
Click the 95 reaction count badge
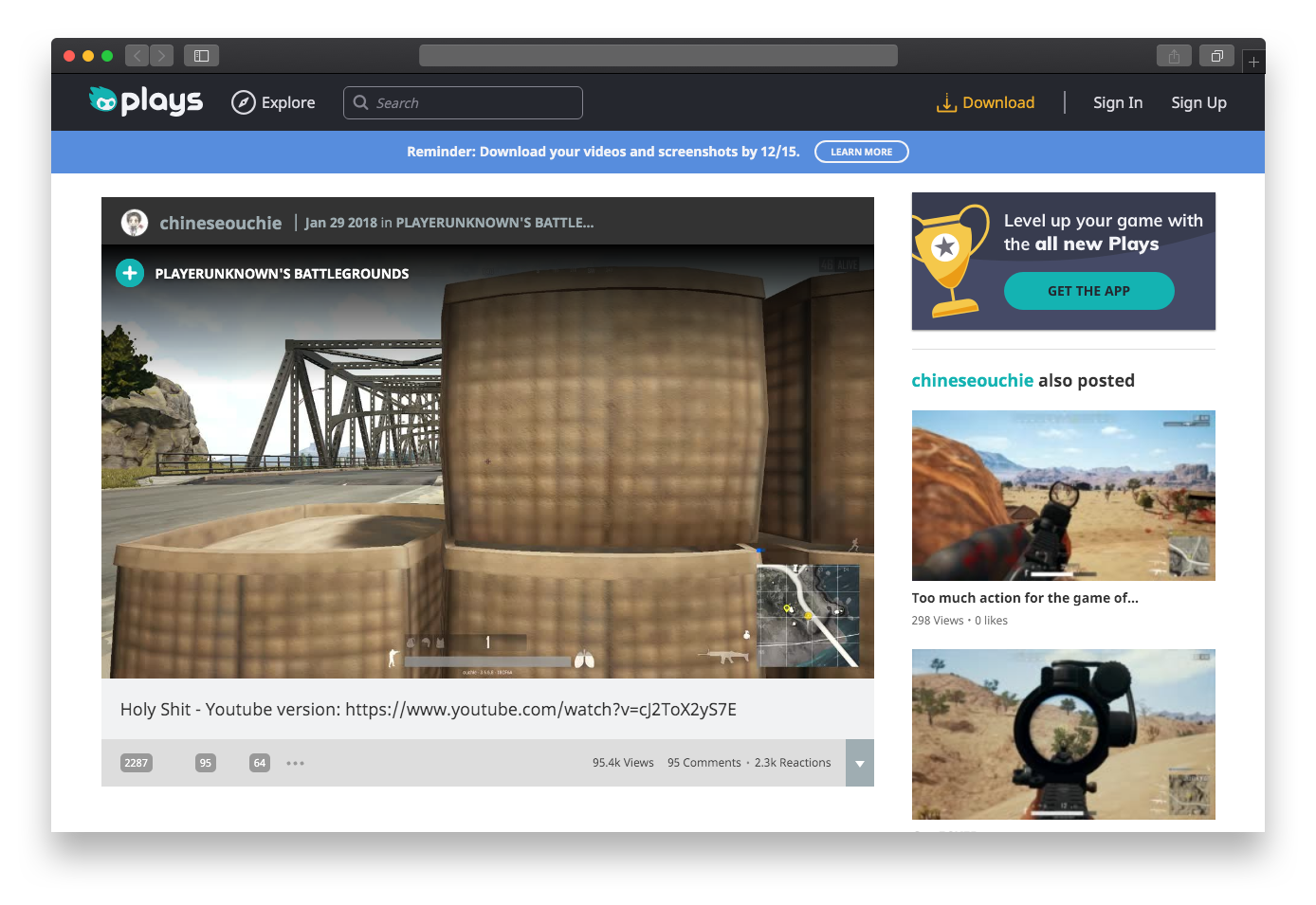[x=206, y=763]
